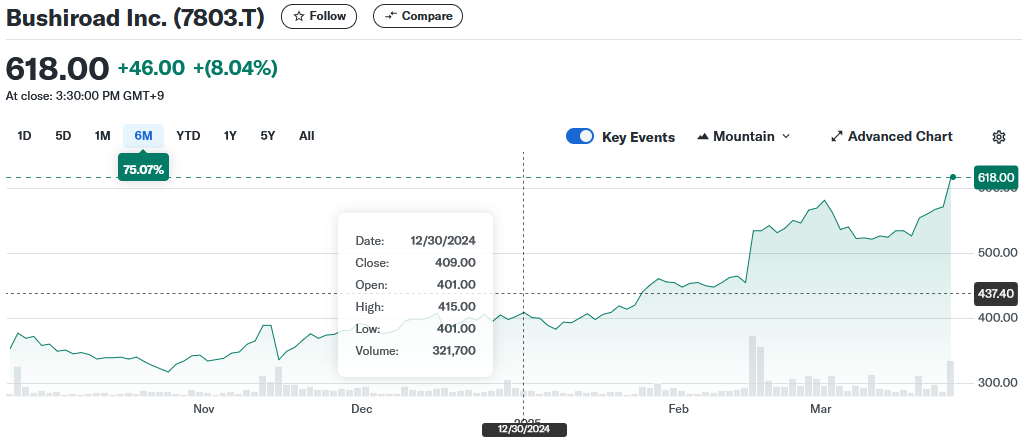Click the tooltip Close value 409.00
The height and width of the screenshot is (439, 1030).
(x=455, y=263)
